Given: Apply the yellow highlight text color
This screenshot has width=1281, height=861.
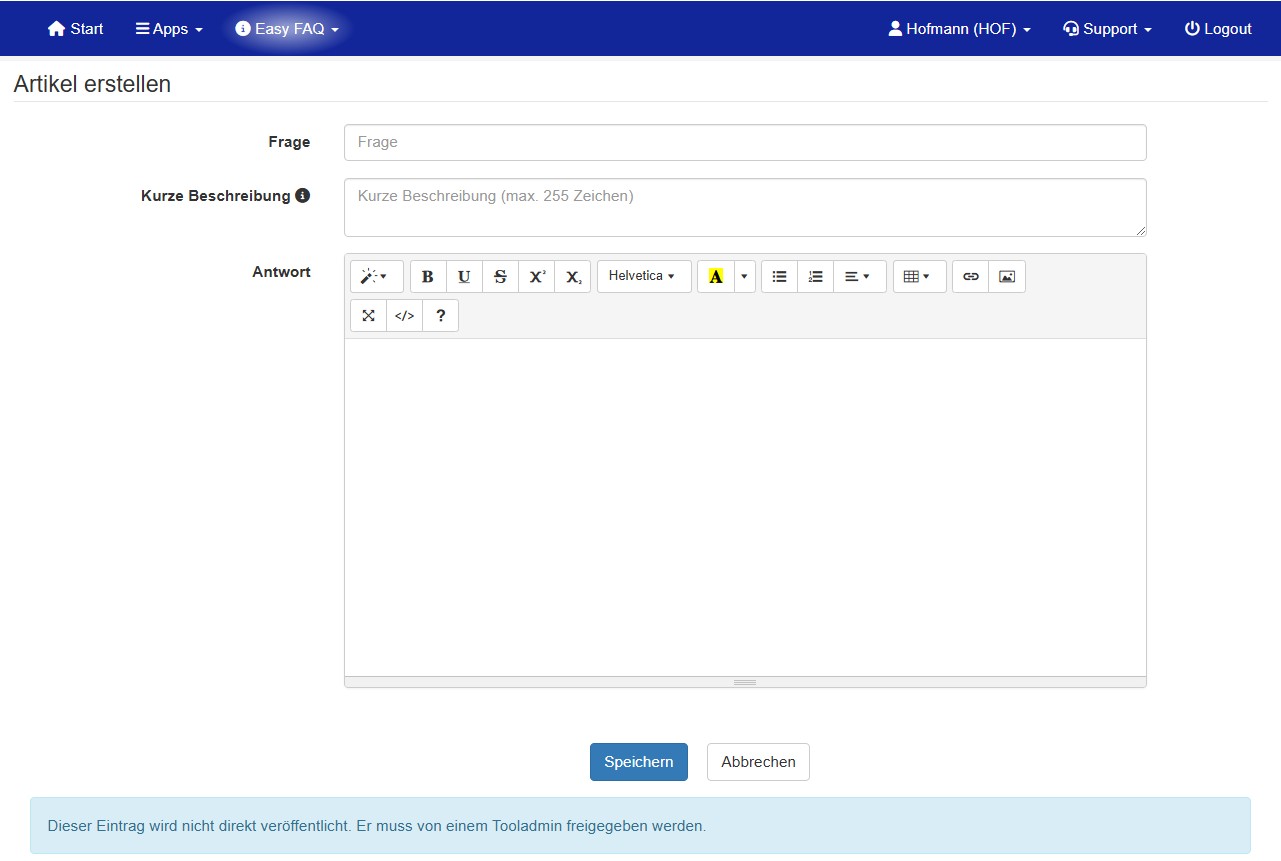Looking at the screenshot, I should (716, 277).
